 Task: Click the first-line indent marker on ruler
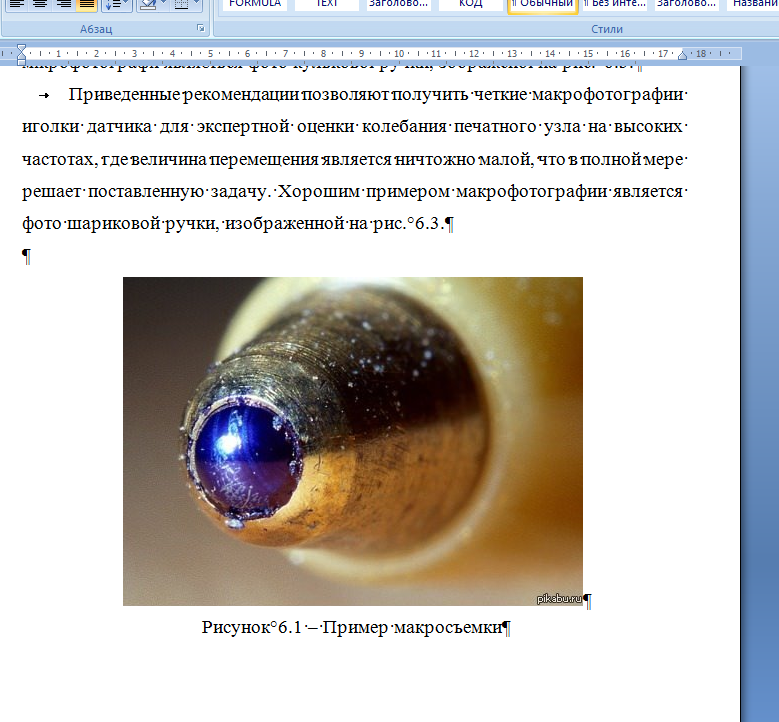pyautogui.click(x=22, y=48)
